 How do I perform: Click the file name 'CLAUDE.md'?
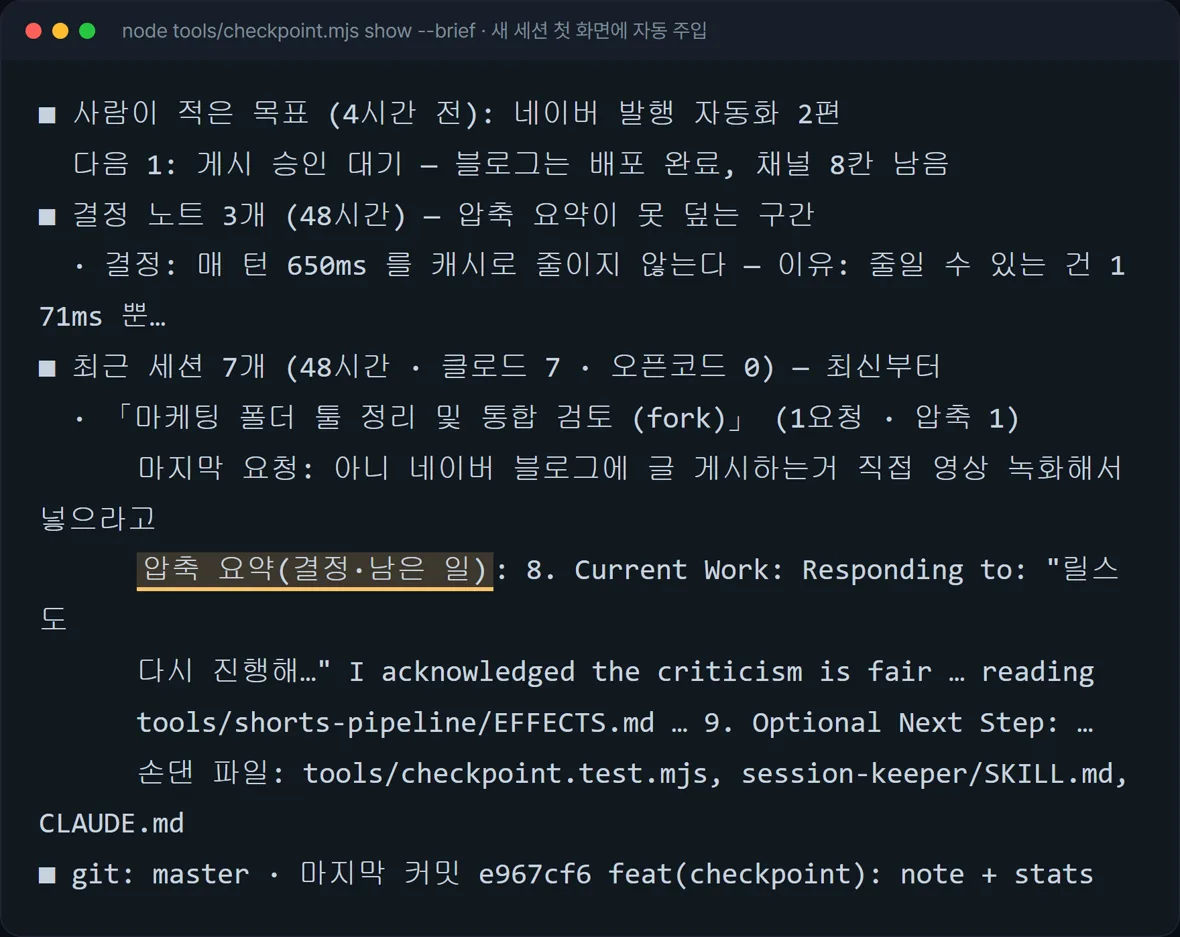pos(111,824)
